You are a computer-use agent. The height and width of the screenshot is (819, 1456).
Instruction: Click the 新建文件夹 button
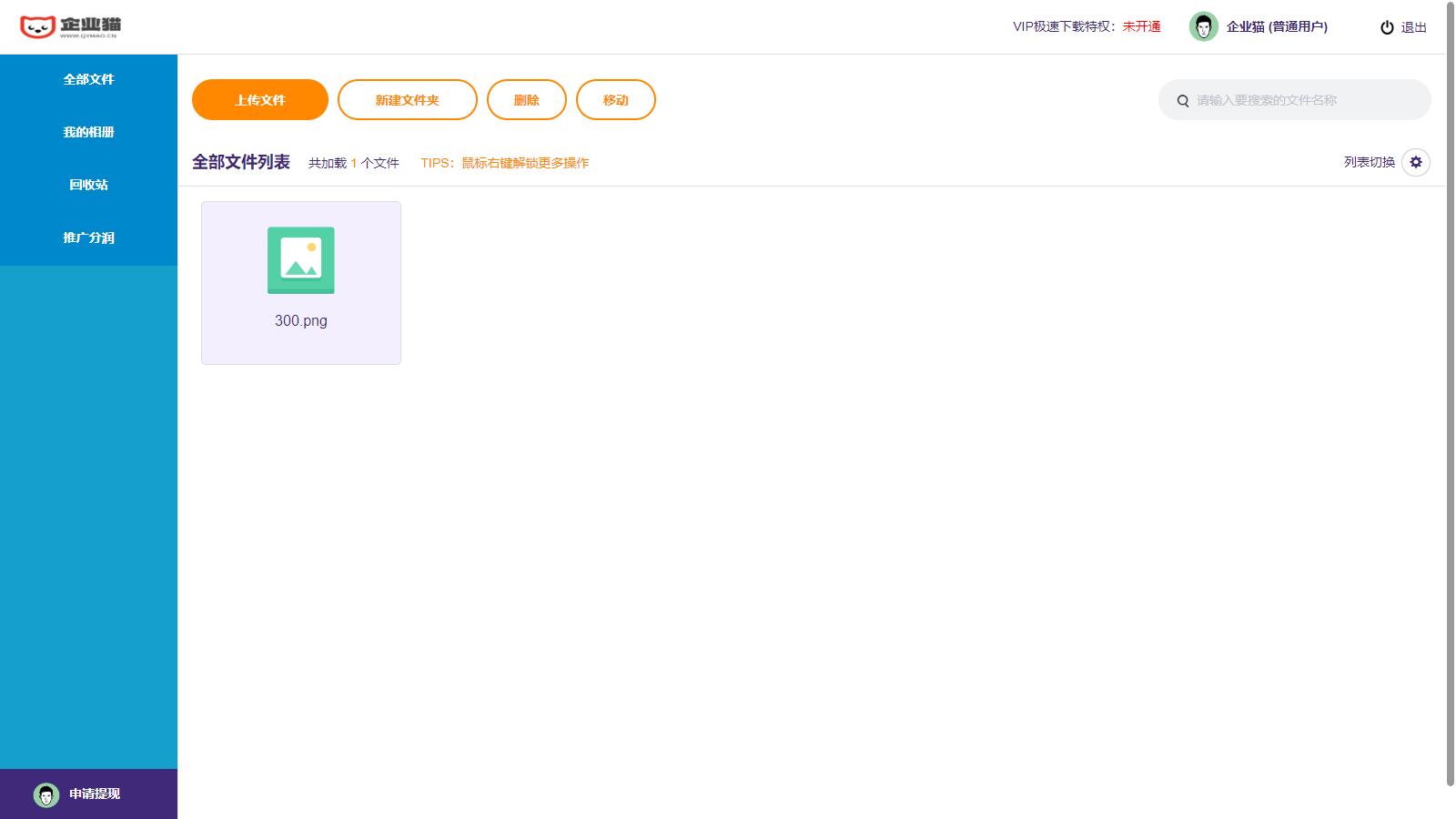408,99
